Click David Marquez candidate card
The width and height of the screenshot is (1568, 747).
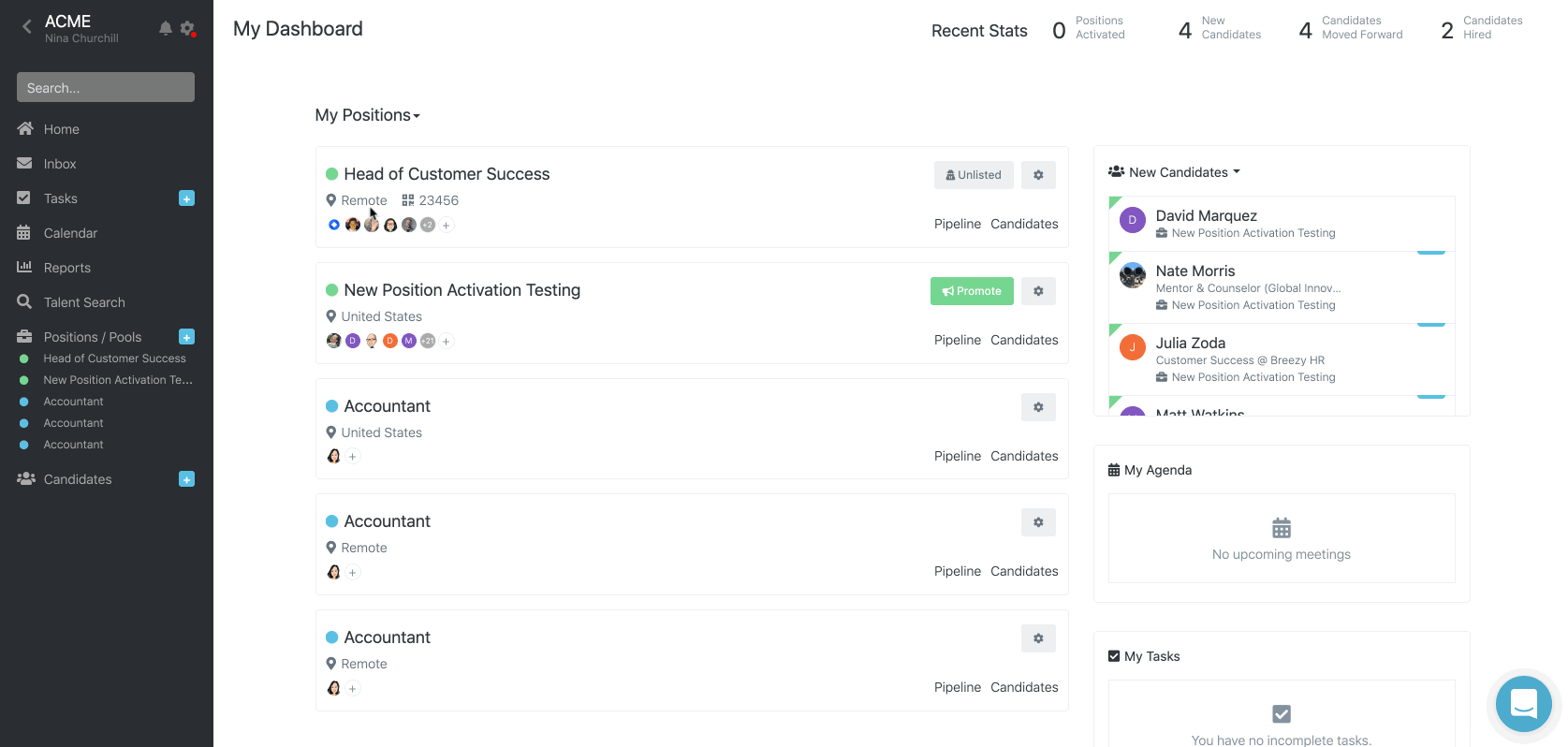pyautogui.click(x=1282, y=224)
